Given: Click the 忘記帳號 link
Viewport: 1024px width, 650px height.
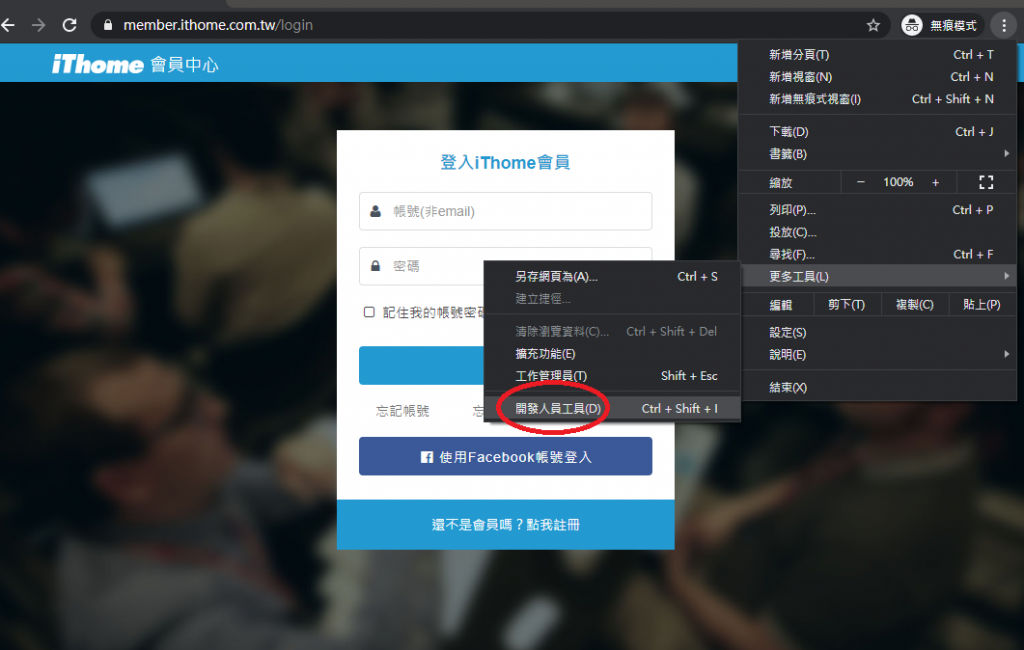Looking at the screenshot, I should coord(402,411).
